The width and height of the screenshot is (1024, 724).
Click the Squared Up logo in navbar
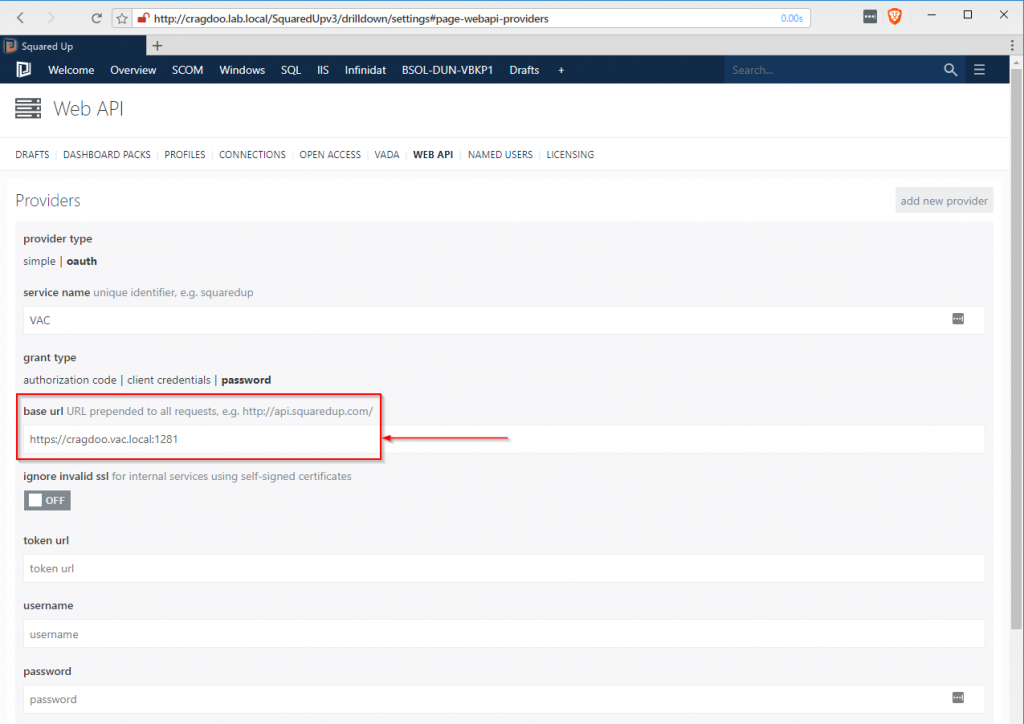(24, 69)
